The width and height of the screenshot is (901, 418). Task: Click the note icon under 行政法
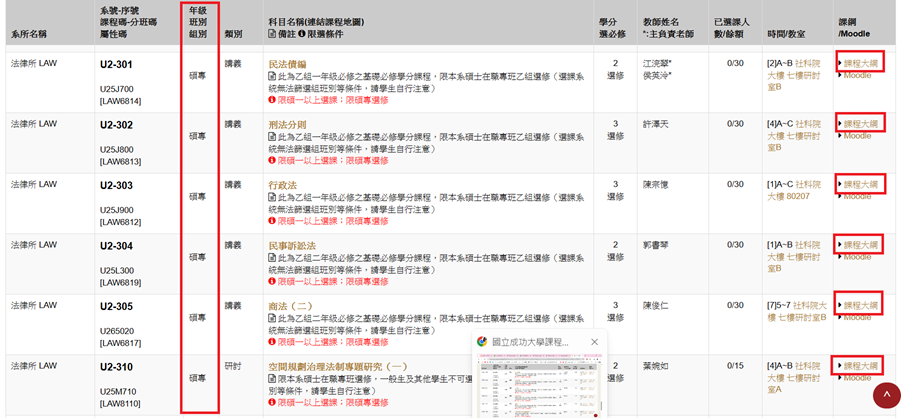(x=273, y=198)
